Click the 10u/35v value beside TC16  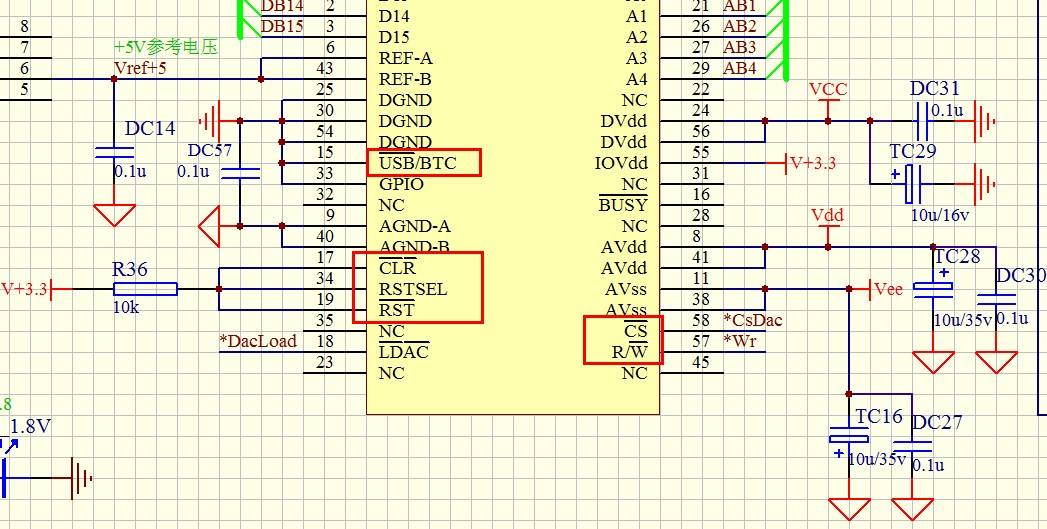click(877, 460)
